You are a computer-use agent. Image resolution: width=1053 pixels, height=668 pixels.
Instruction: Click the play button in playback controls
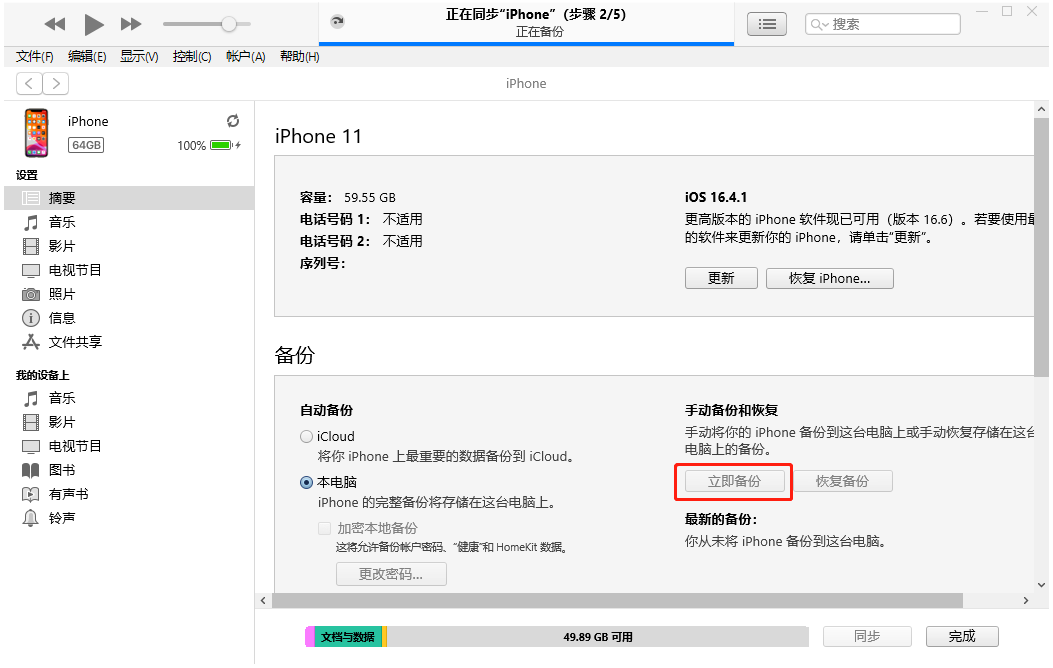click(x=93, y=24)
